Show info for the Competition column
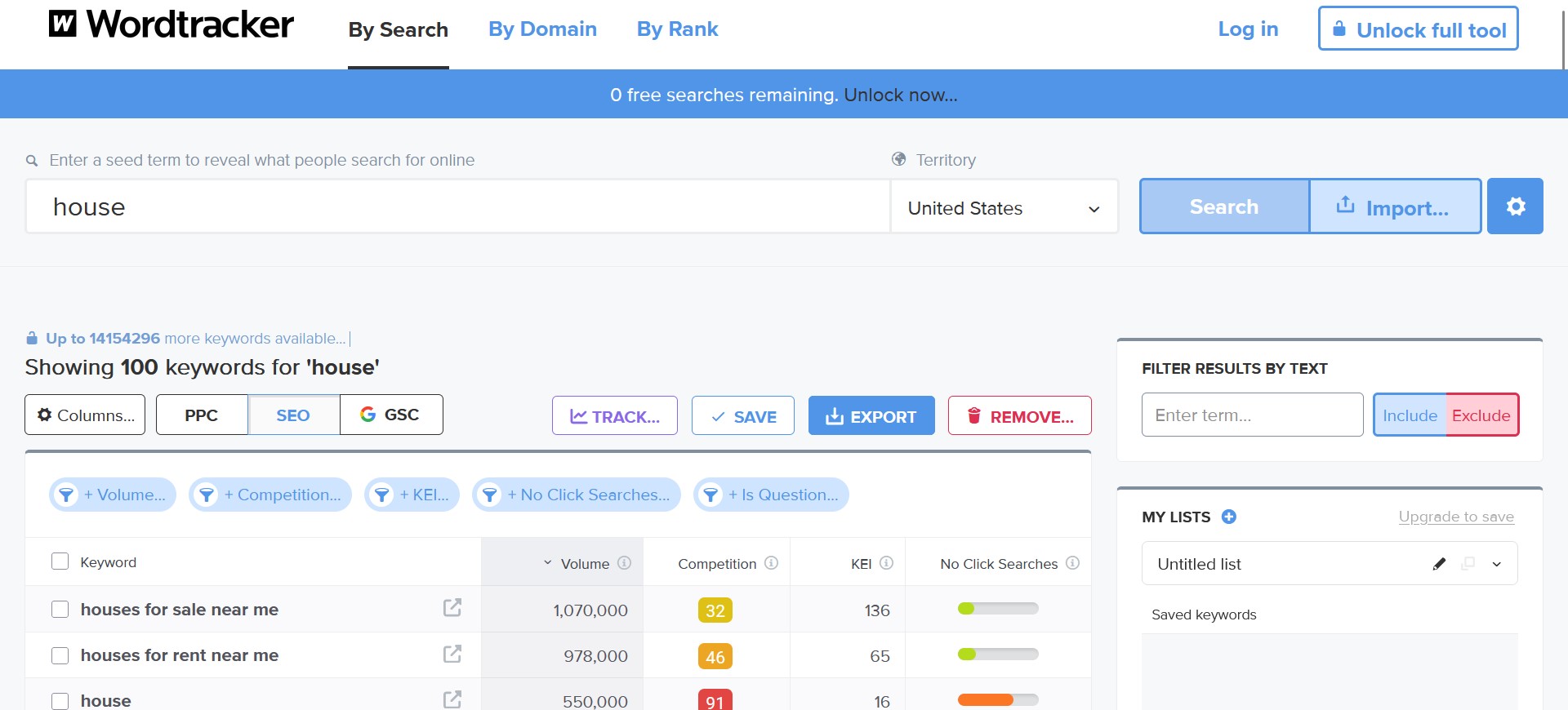1568x710 pixels. (771, 563)
